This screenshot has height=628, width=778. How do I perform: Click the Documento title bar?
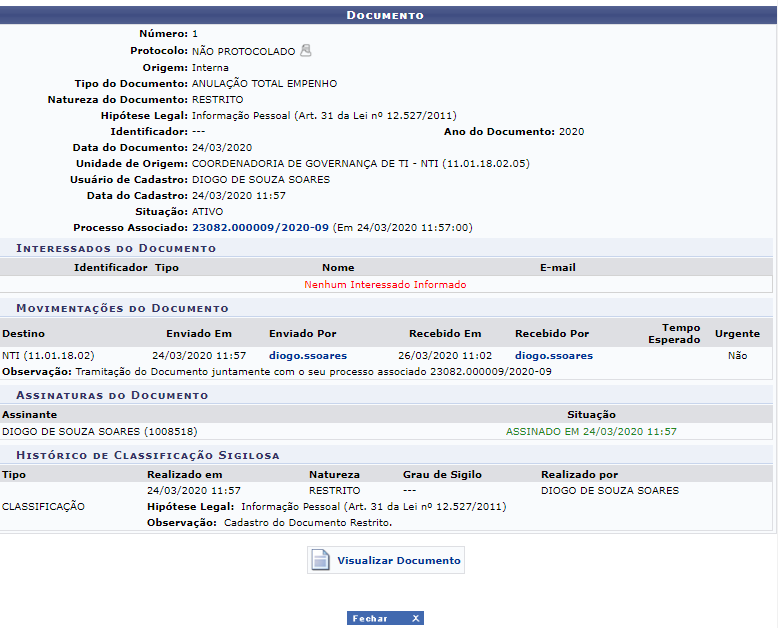[x=385, y=16]
